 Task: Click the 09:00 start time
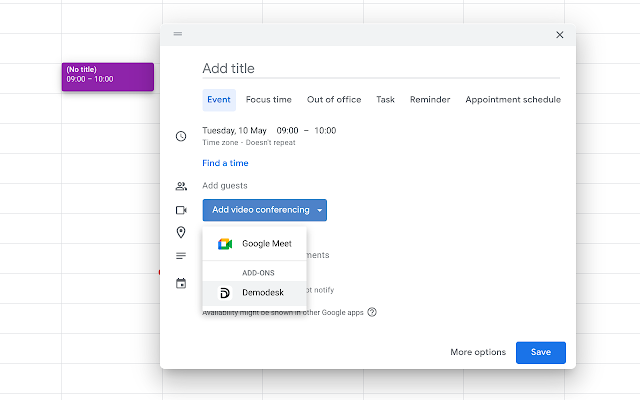tap(287, 131)
